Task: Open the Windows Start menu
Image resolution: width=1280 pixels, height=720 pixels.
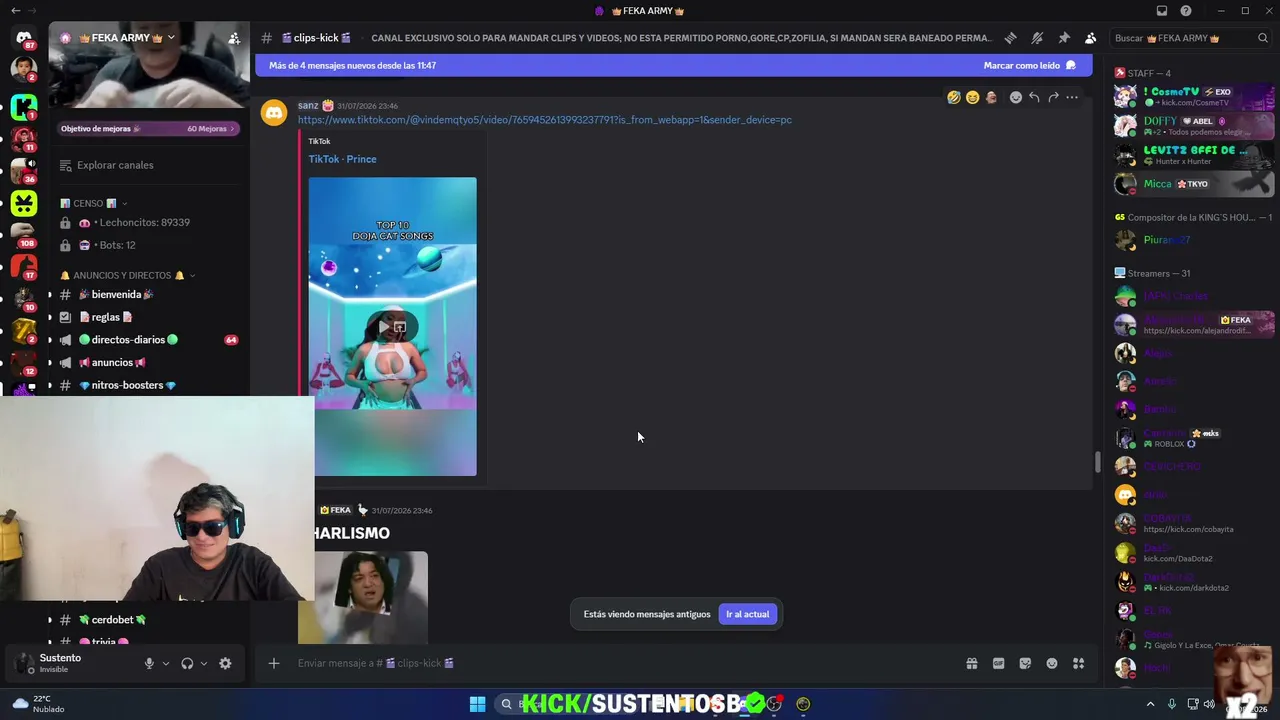Action: [x=477, y=704]
